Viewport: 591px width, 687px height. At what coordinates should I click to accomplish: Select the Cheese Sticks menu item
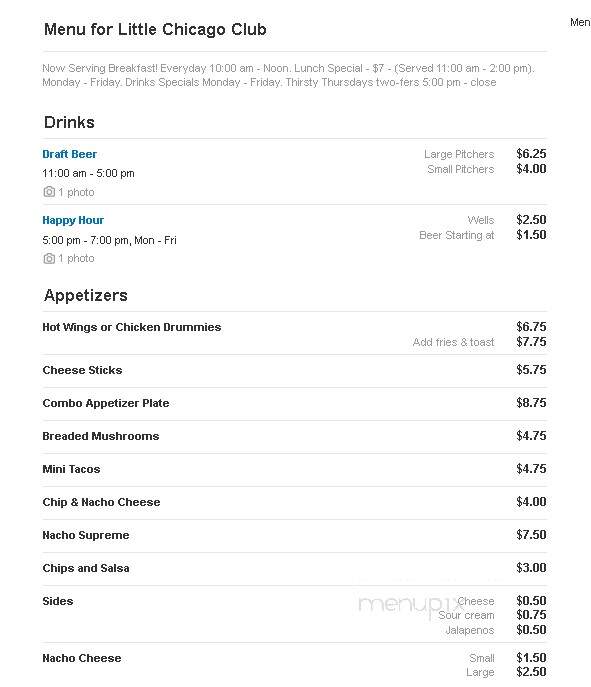tap(82, 370)
